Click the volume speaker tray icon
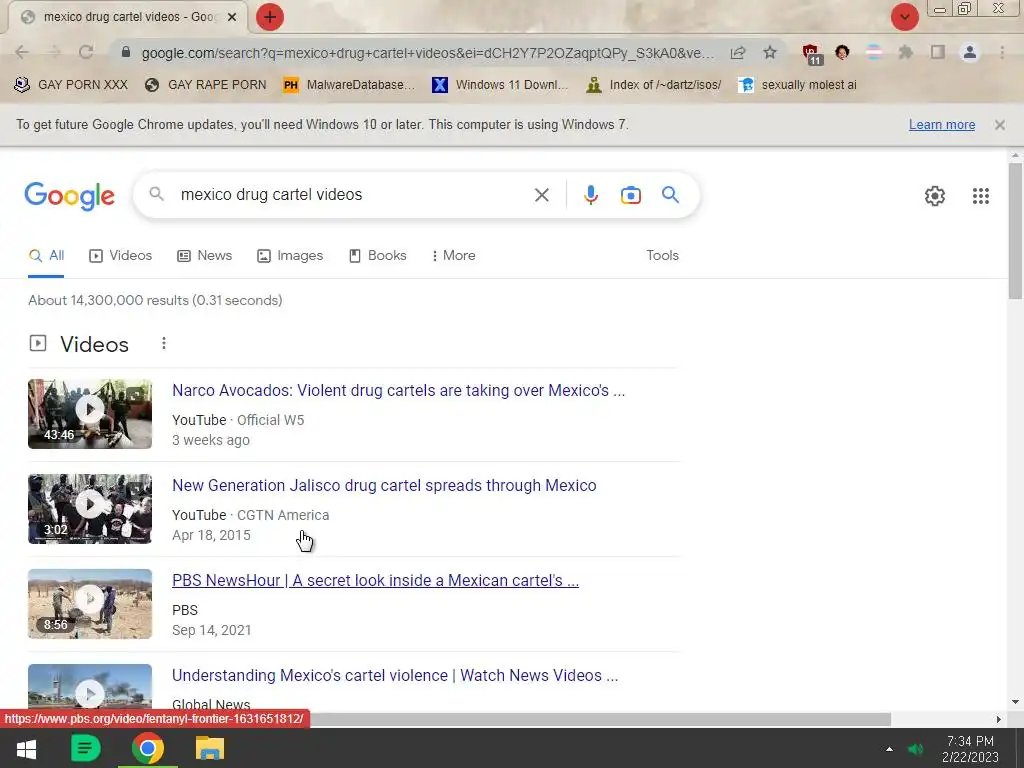The image size is (1024, 768). tap(916, 750)
